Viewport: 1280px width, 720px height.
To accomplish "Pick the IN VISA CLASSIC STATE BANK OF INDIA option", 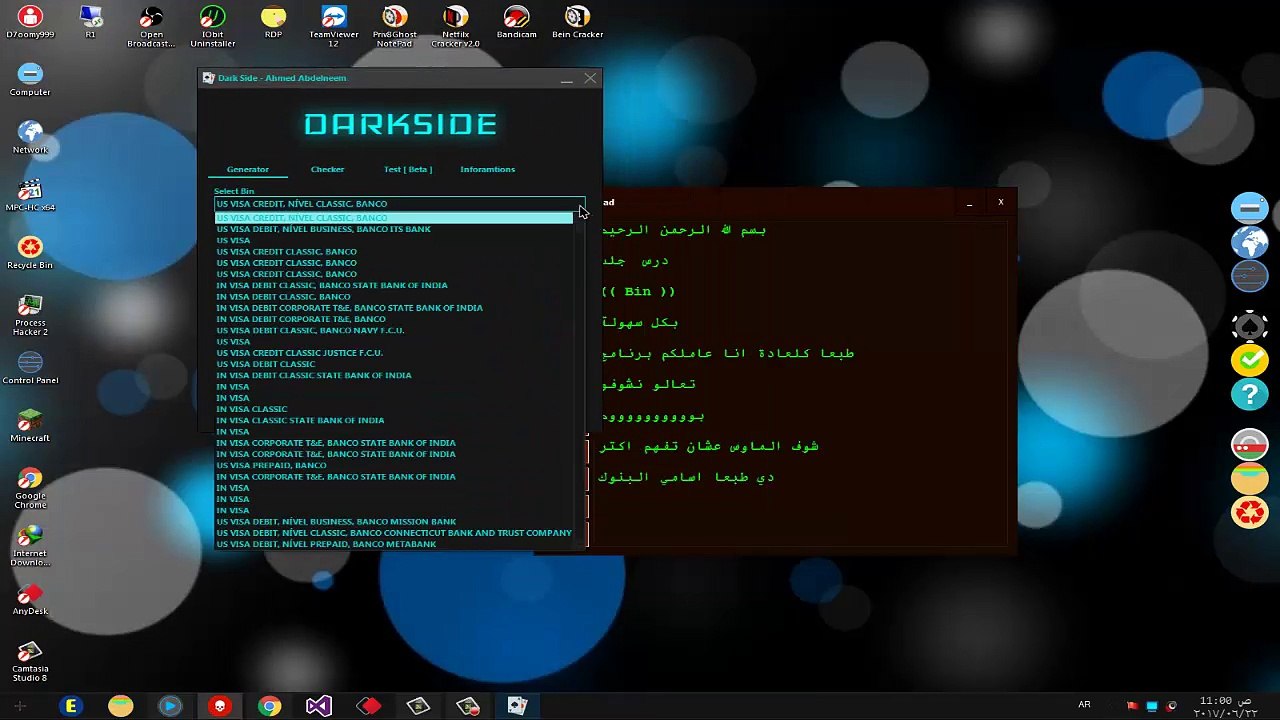I will 394,420.
